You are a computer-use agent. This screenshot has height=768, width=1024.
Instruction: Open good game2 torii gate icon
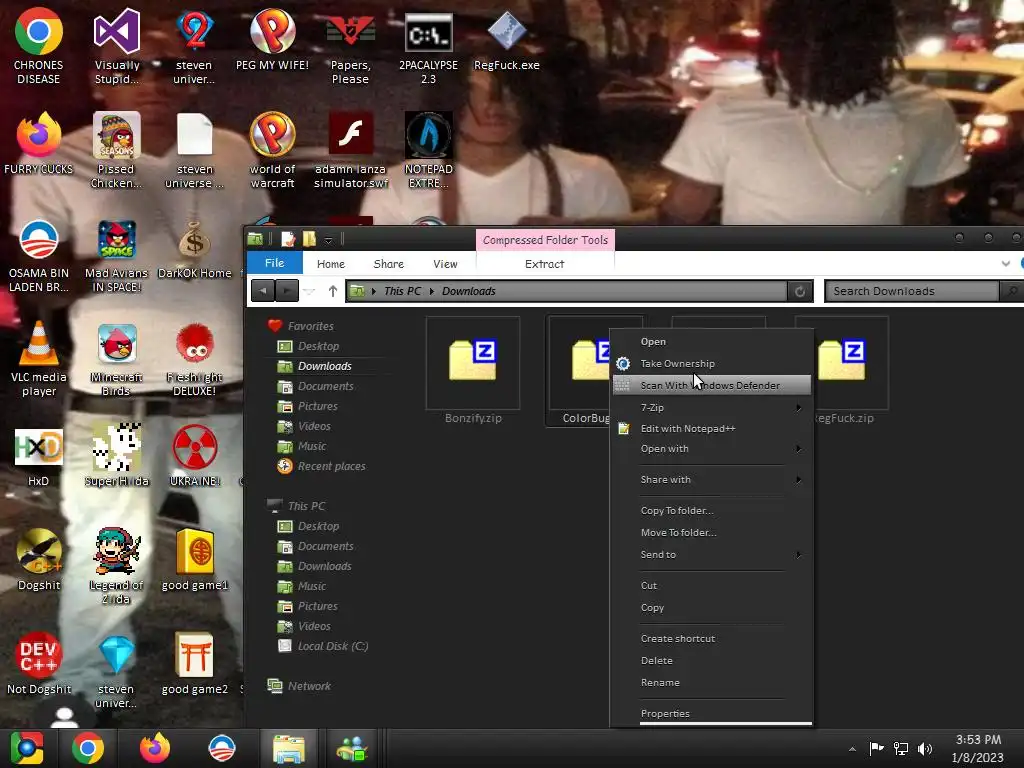[x=195, y=664]
